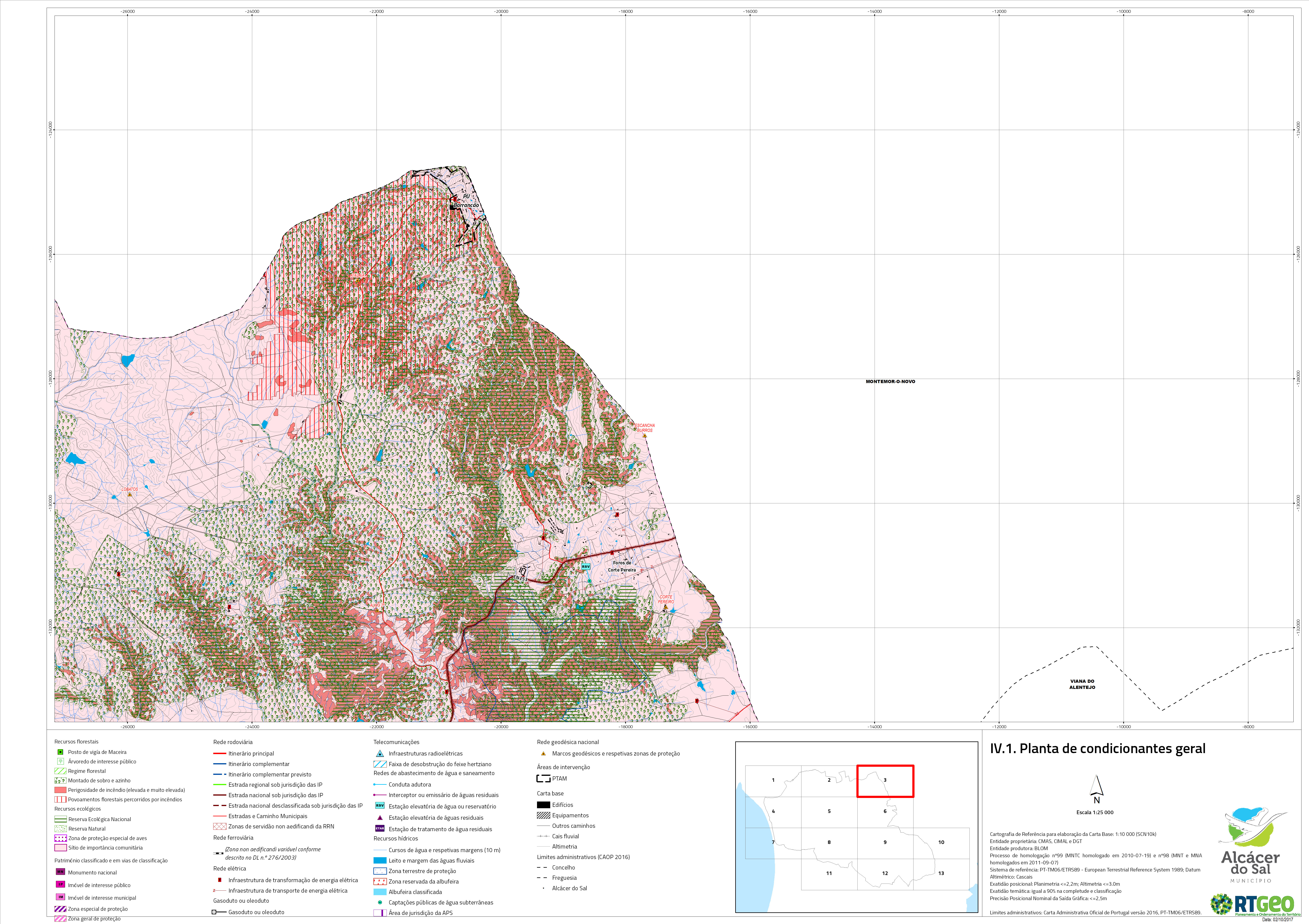
Task: Click the north arrow above Escala
Action: click(1096, 789)
